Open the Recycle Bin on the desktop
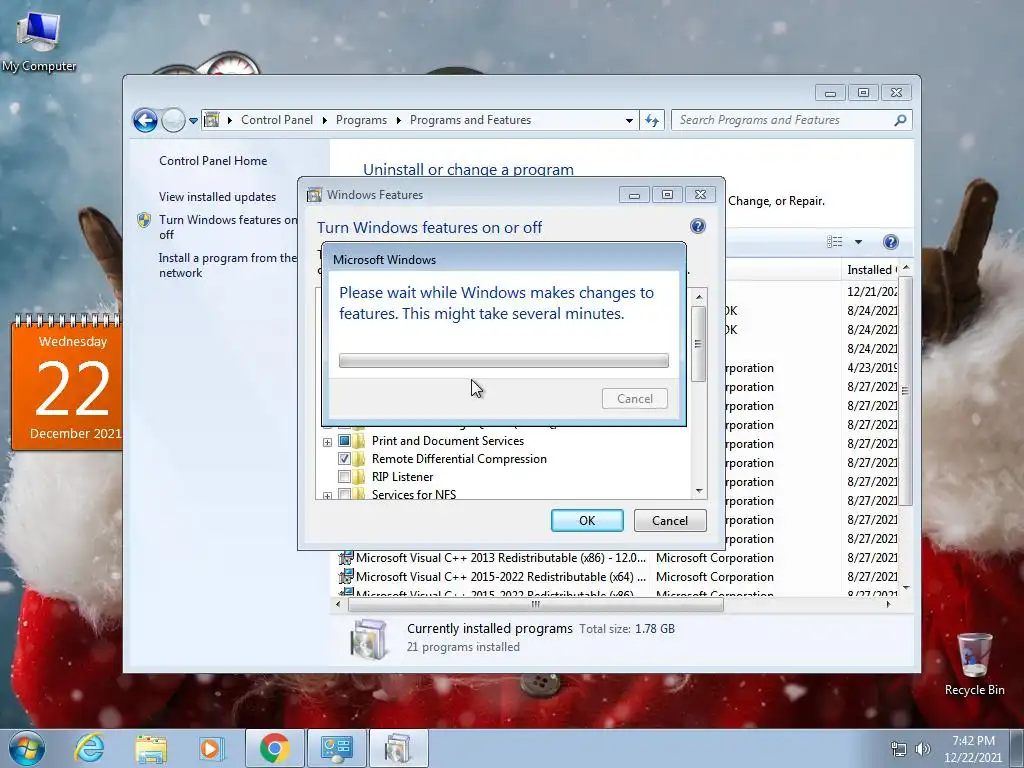This screenshot has width=1024, height=768. point(974,664)
